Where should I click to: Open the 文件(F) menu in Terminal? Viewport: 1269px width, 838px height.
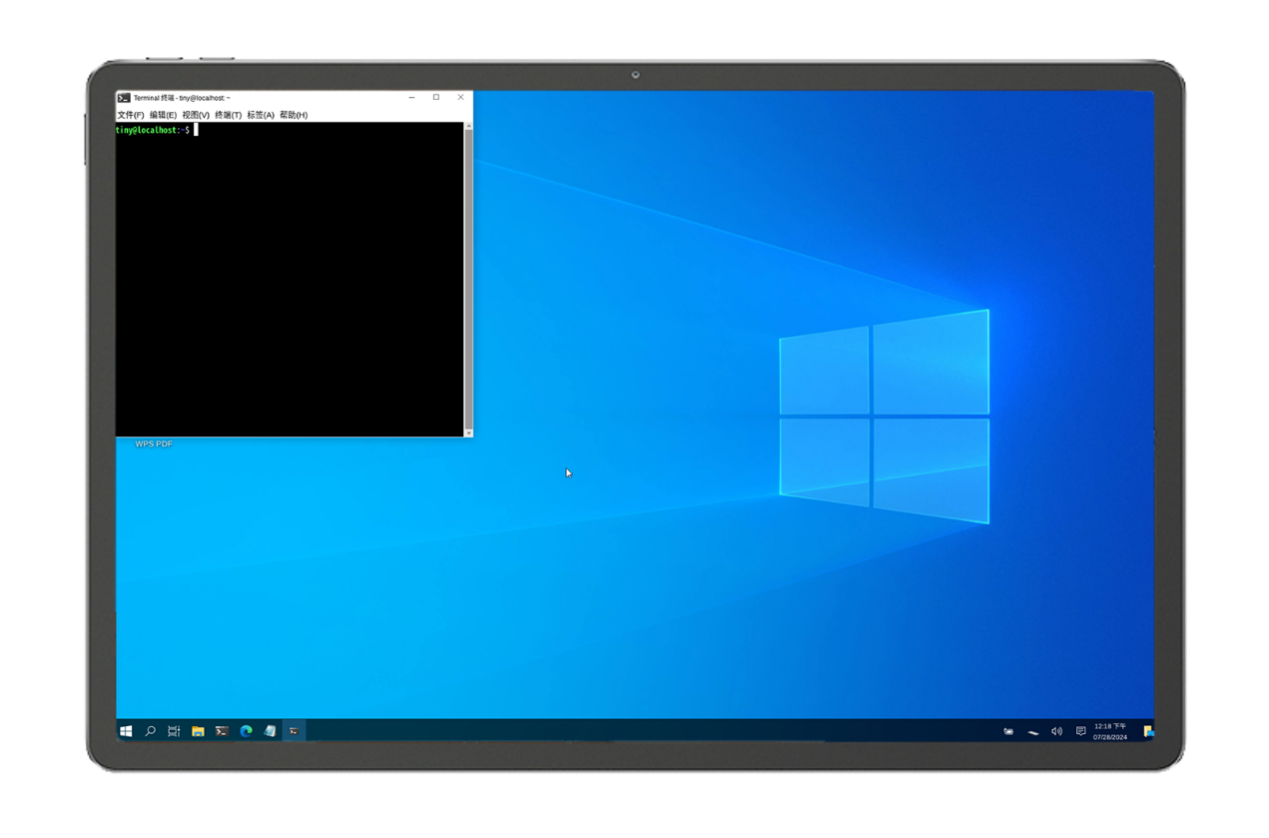point(130,115)
